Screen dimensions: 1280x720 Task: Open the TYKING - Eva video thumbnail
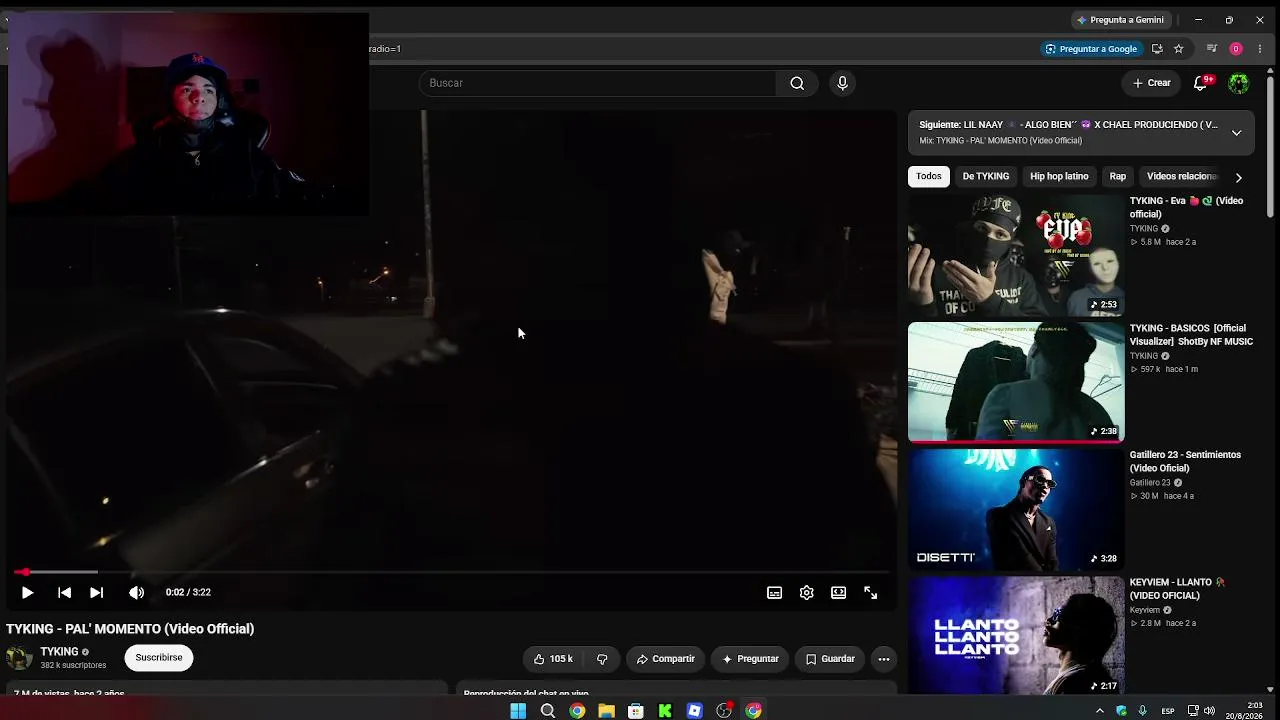[1016, 255]
